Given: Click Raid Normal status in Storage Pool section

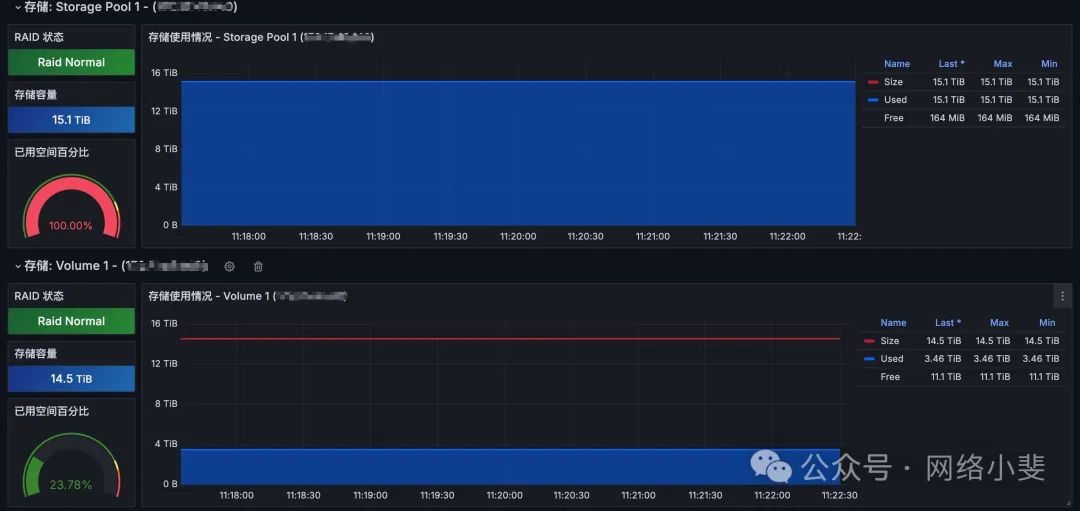Looking at the screenshot, I should click(x=71, y=62).
